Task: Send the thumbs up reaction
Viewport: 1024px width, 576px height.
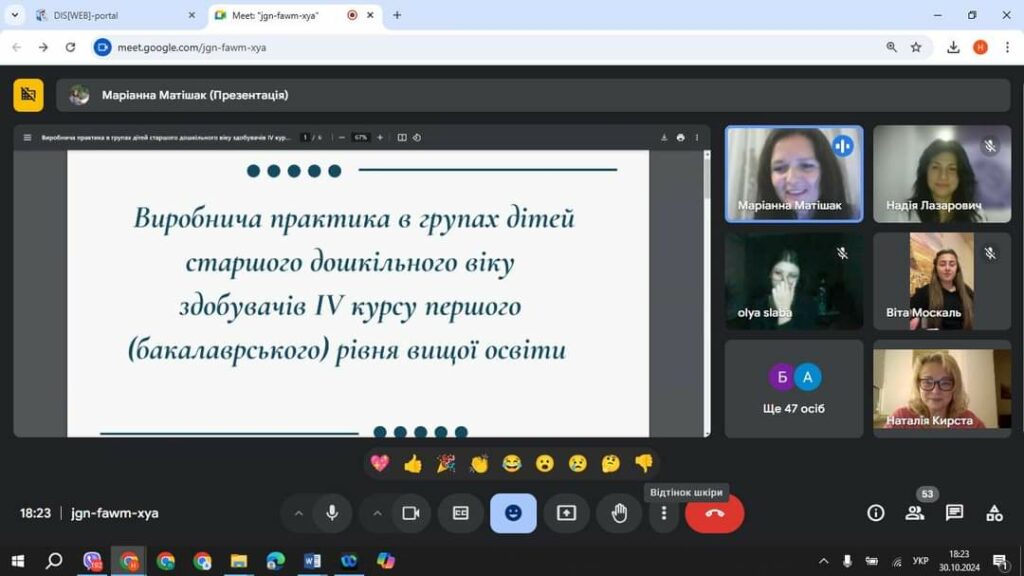Action: point(413,463)
